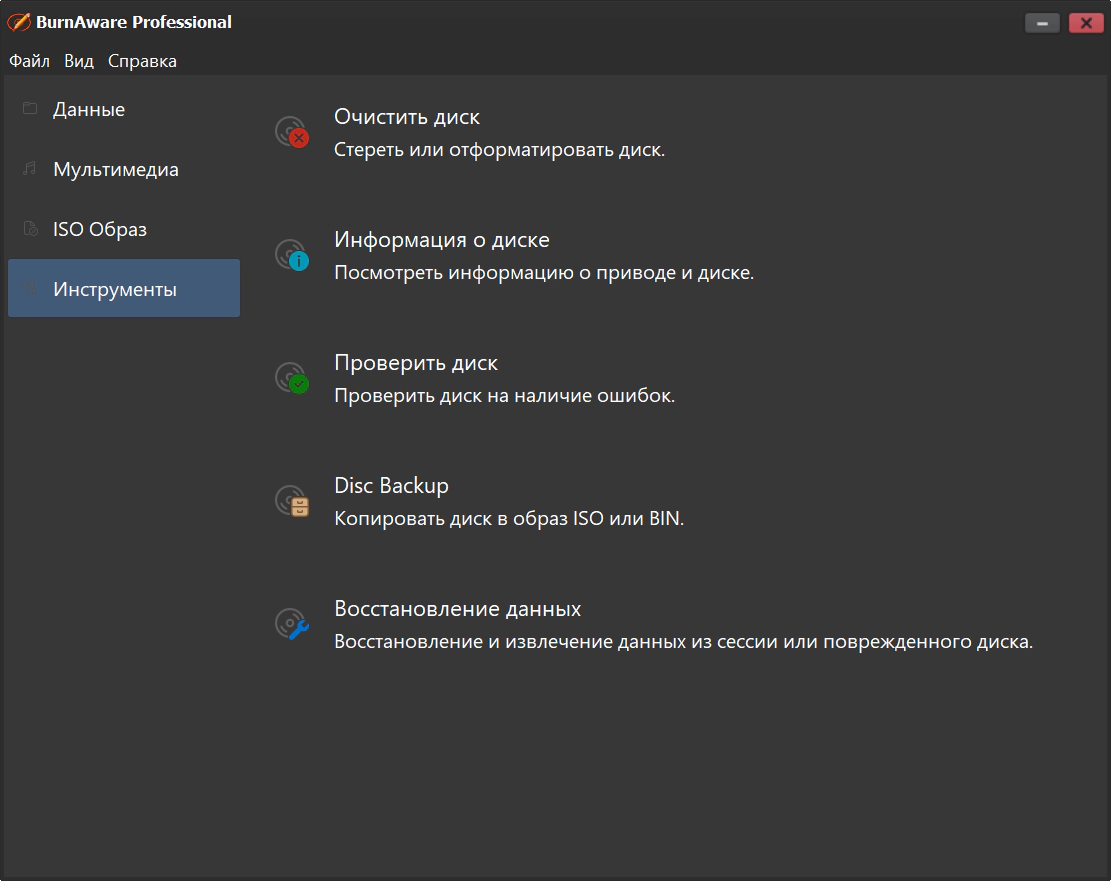Switch to the Мультимедиа category
1111x881 pixels.
coord(124,169)
